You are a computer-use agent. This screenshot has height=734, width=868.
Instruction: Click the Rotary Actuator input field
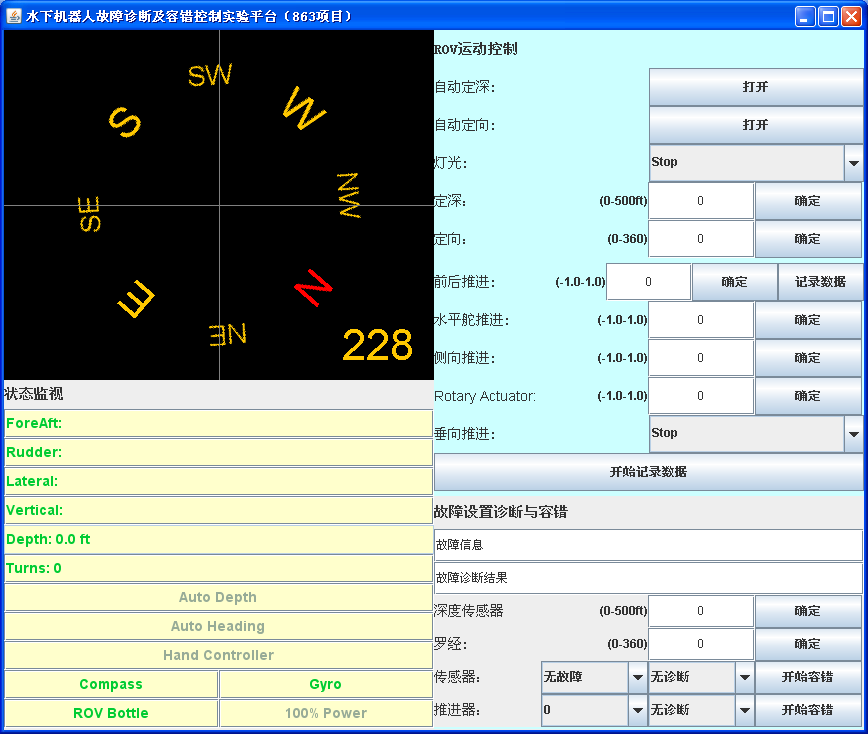click(x=701, y=396)
